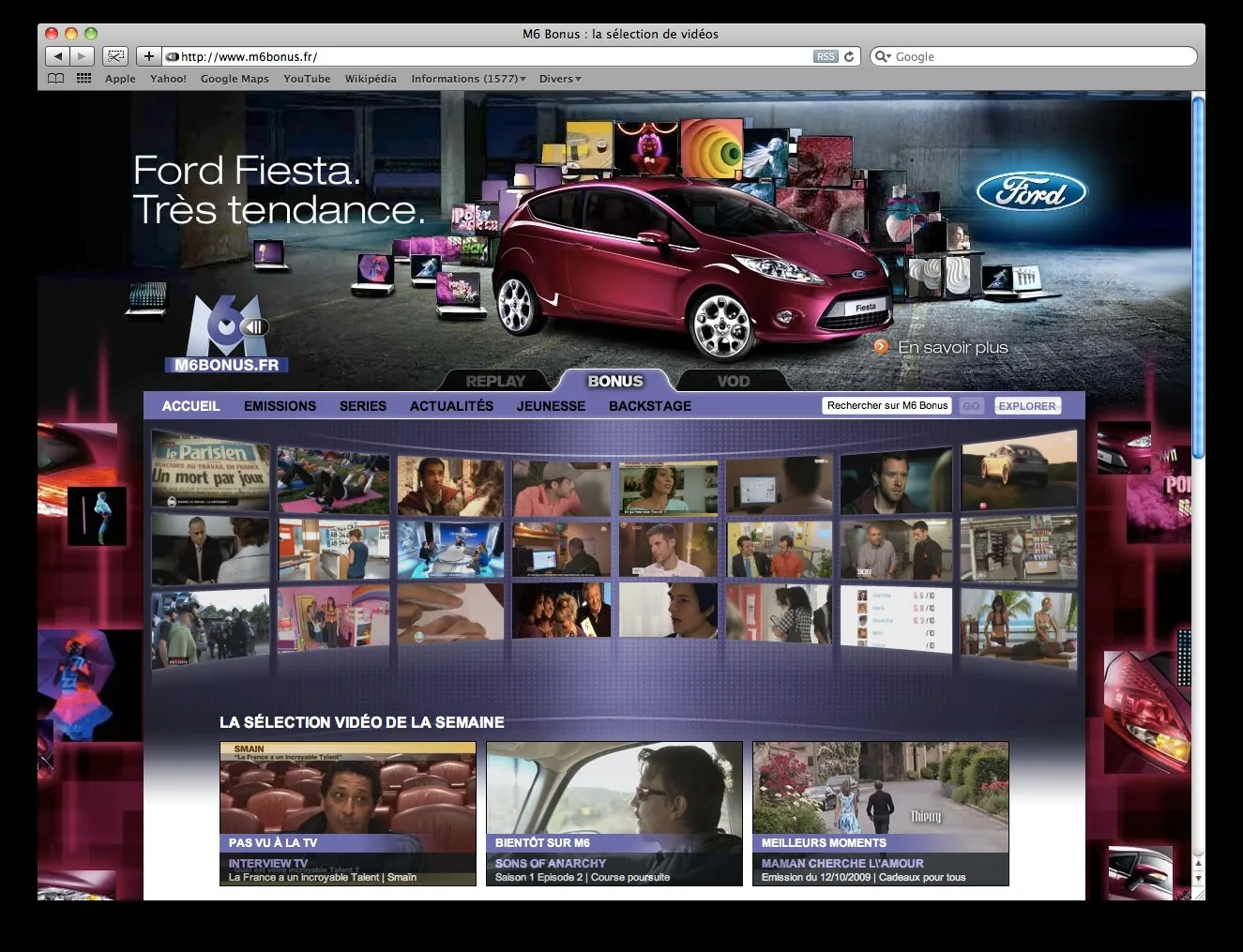Open the EMISSIONS section
This screenshot has width=1243, height=952.
click(x=280, y=406)
